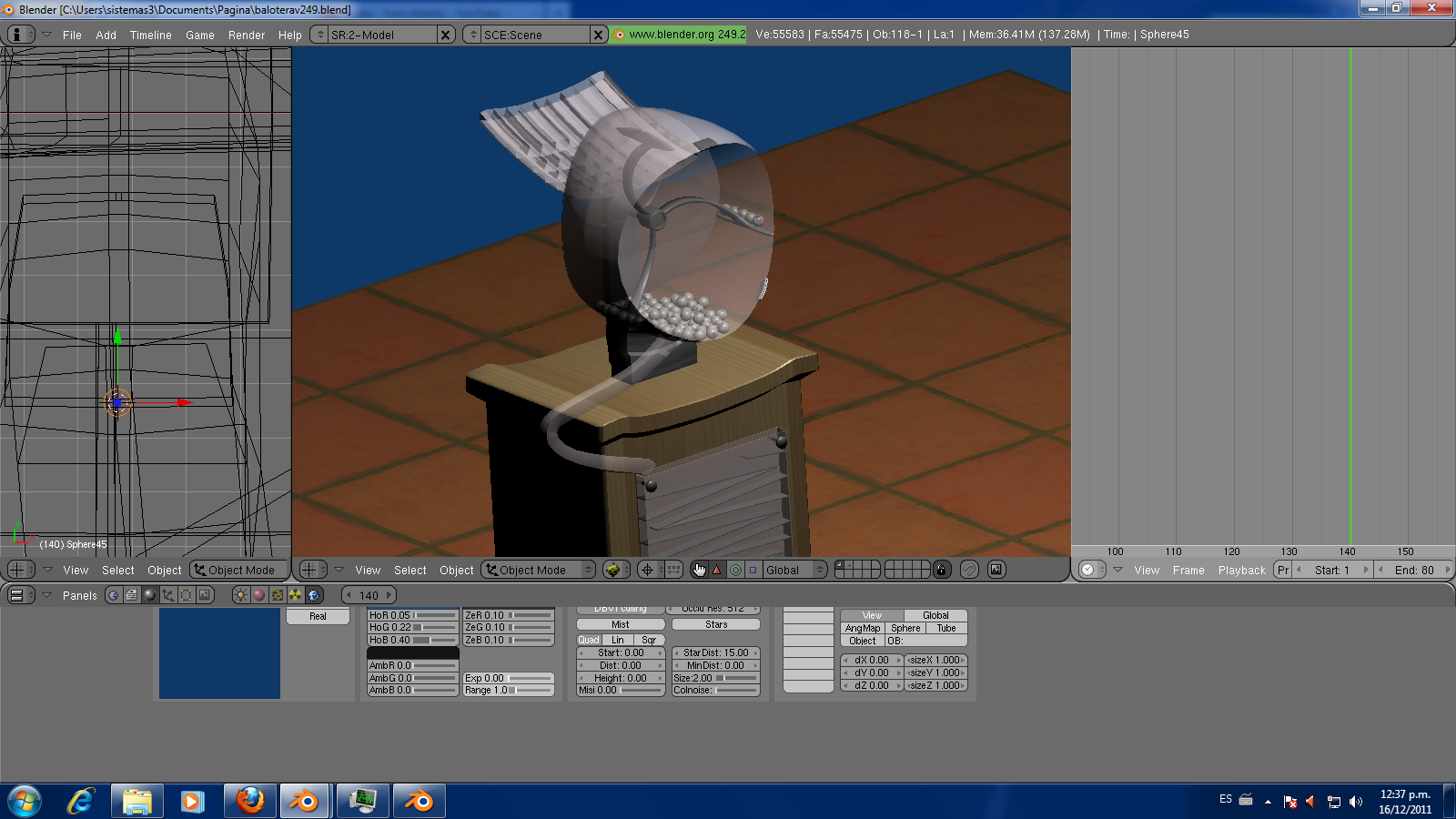The image size is (1456, 819).
Task: Open the Shading context (sphere icon)
Action: coord(150,595)
